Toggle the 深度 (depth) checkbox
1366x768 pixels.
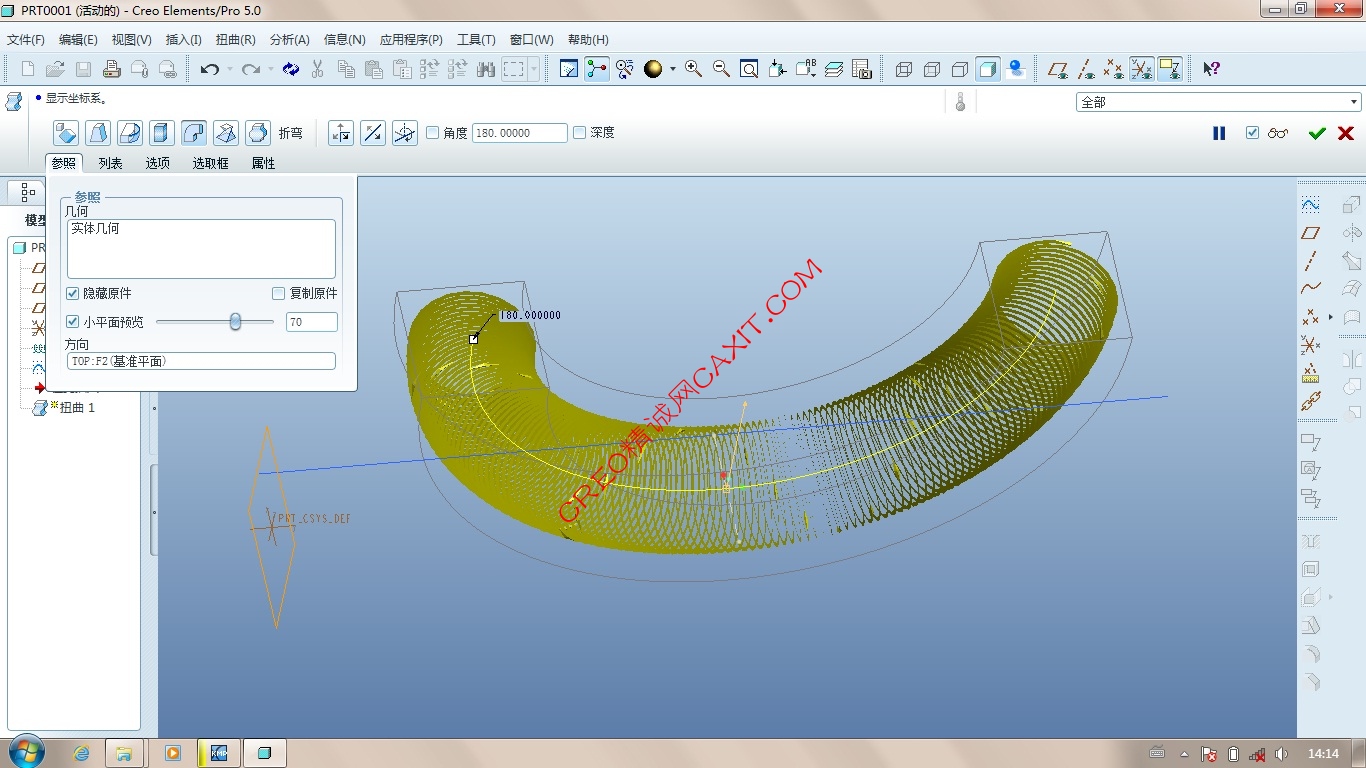579,132
